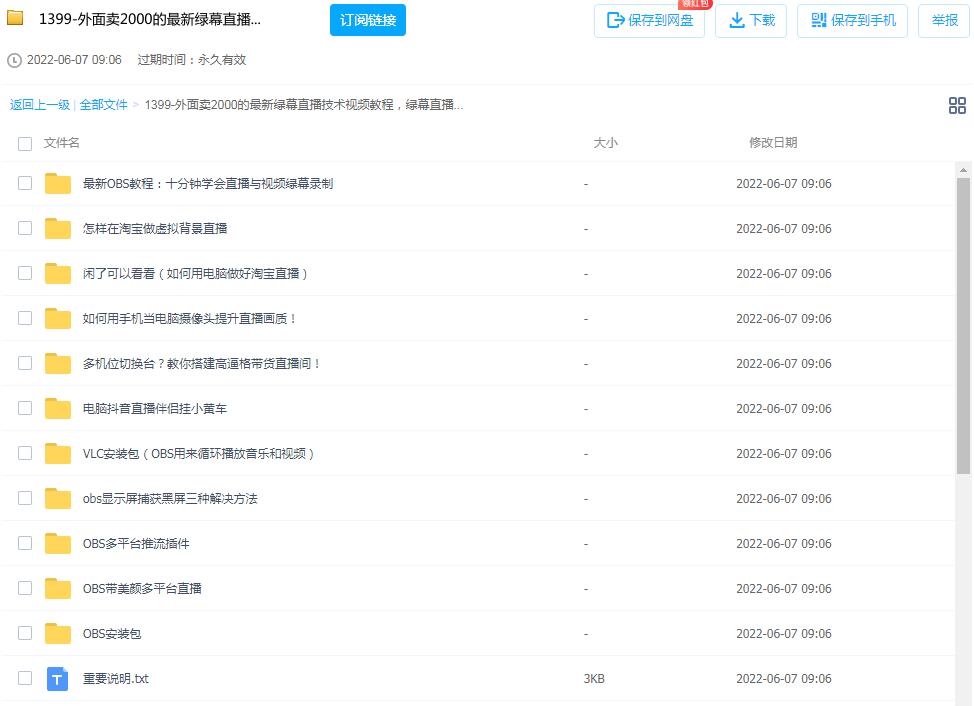Select checkbox for OBS安装包 folder

click(25, 633)
